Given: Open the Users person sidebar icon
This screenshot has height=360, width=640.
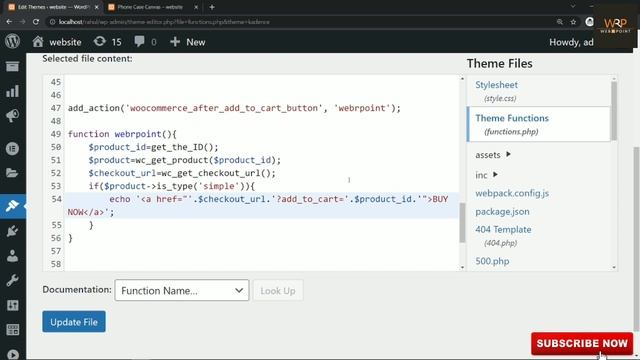Looking at the screenshot, I should (x=12, y=256).
